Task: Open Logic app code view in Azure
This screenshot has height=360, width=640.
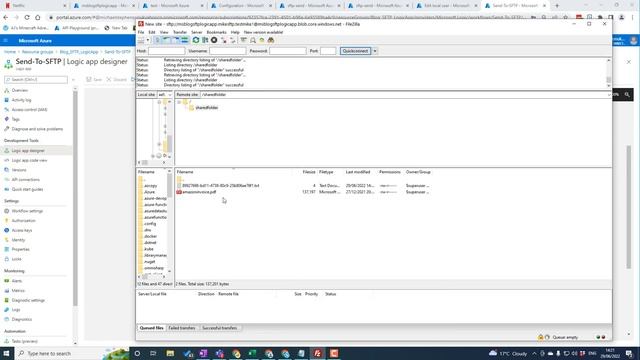Action: click(29, 160)
